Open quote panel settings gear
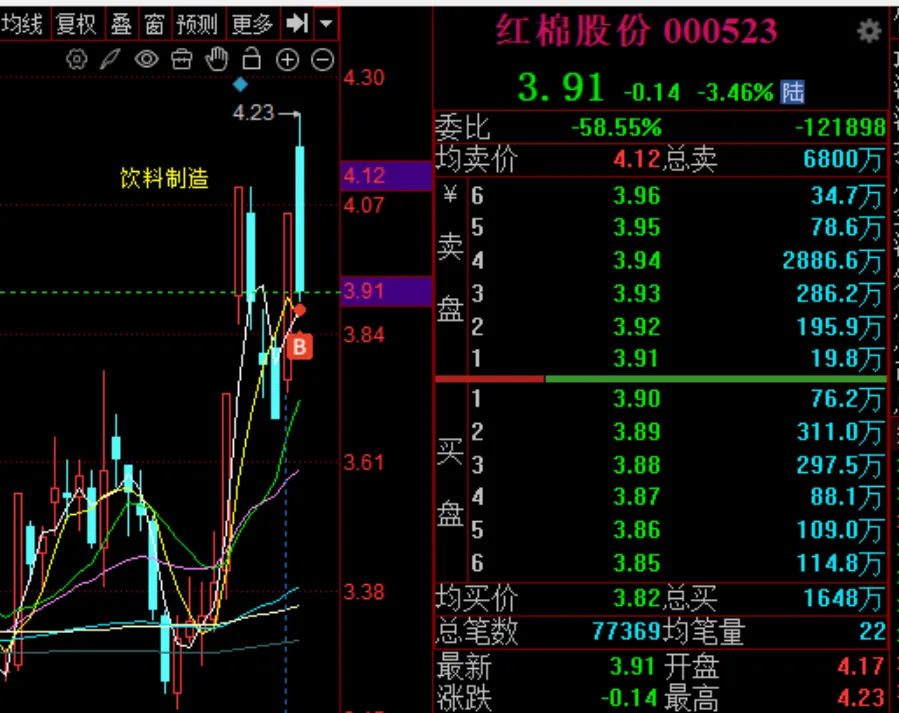This screenshot has width=899, height=713. (x=869, y=31)
